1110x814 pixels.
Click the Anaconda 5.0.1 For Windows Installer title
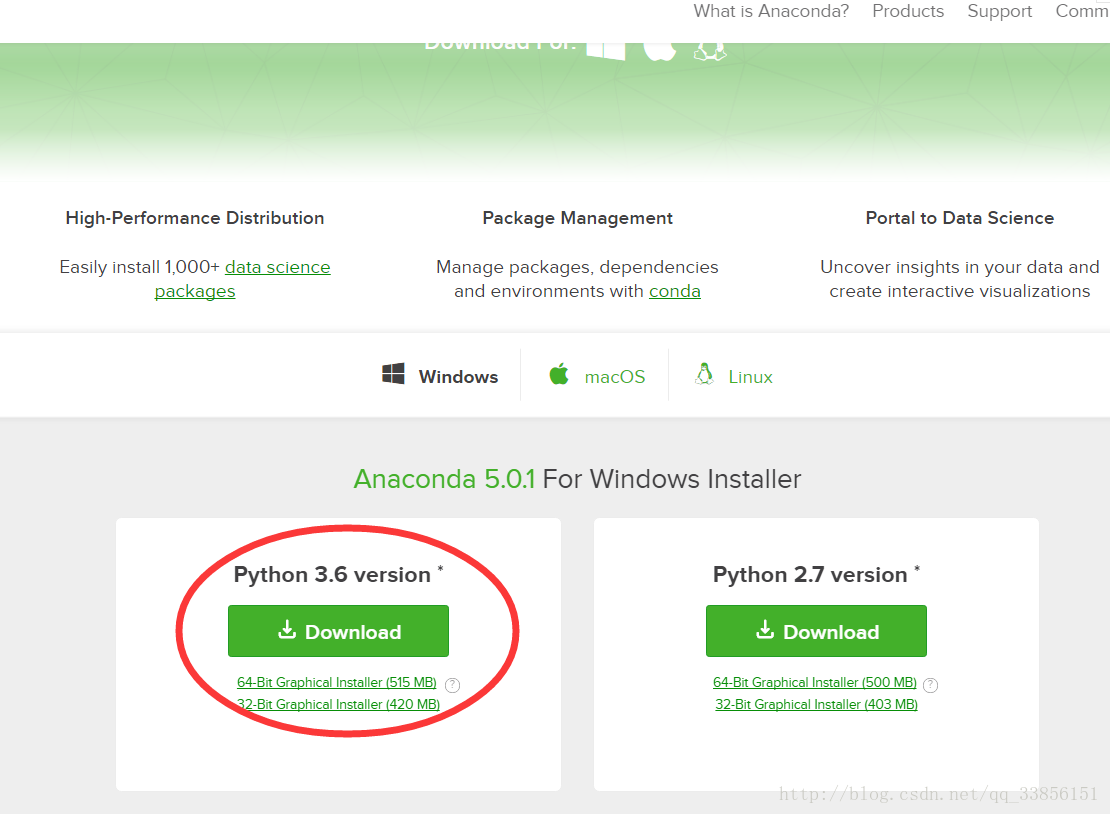[x=577, y=479]
